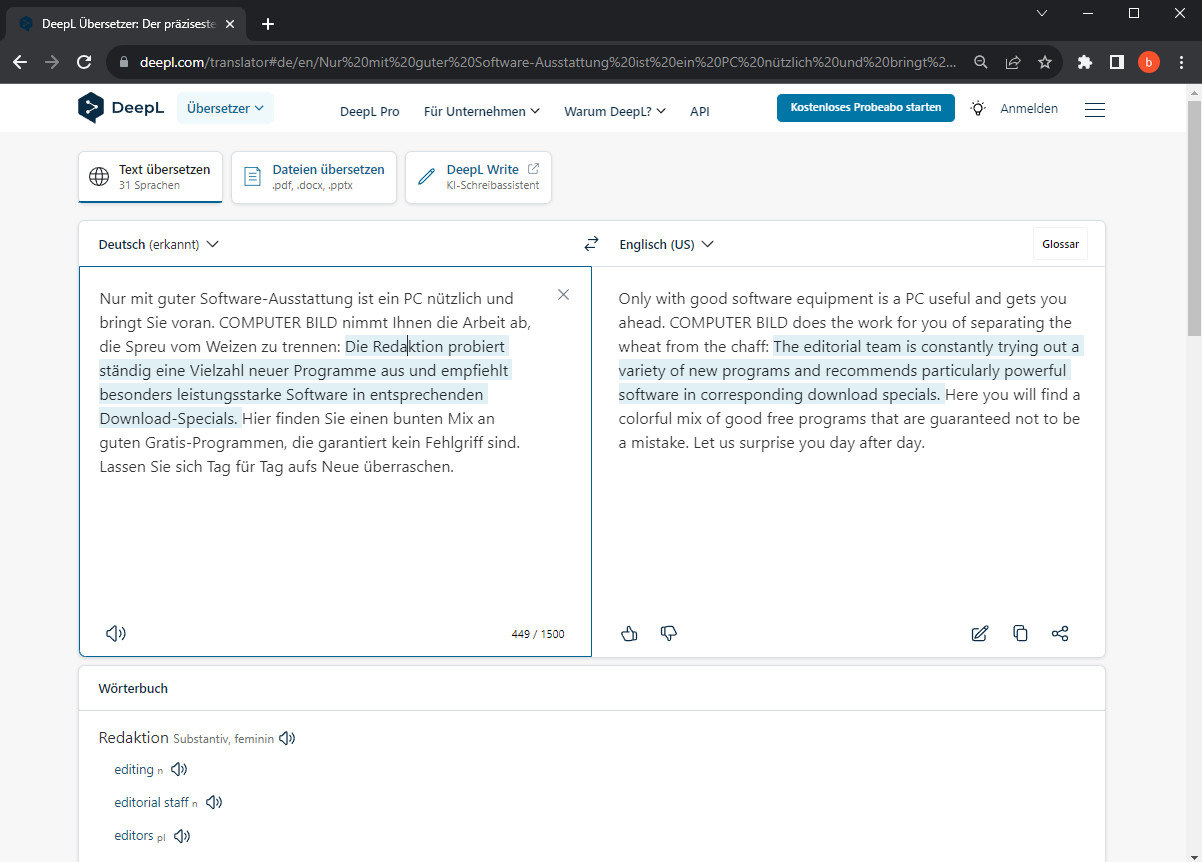The height and width of the screenshot is (862, 1202).
Task: Swap source and target languages
Action: [x=591, y=244]
